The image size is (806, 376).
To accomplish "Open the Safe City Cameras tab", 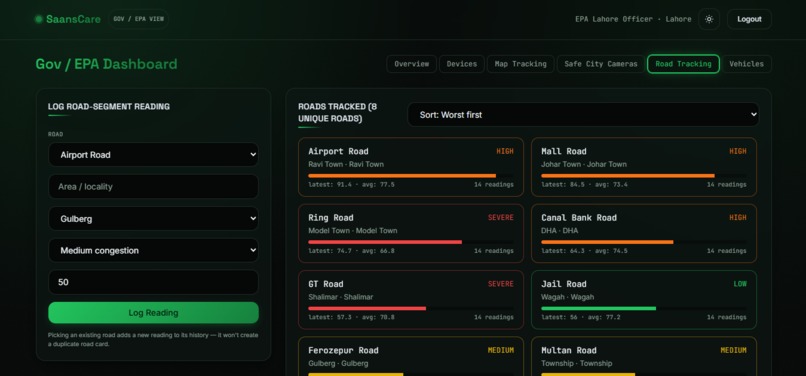I will (600, 64).
